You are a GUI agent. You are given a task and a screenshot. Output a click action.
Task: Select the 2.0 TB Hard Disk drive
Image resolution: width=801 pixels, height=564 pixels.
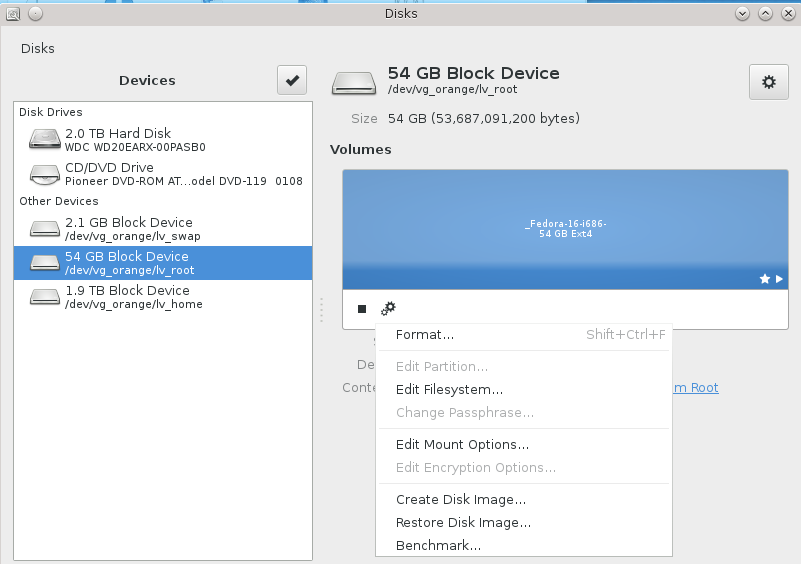pyautogui.click(x=163, y=139)
